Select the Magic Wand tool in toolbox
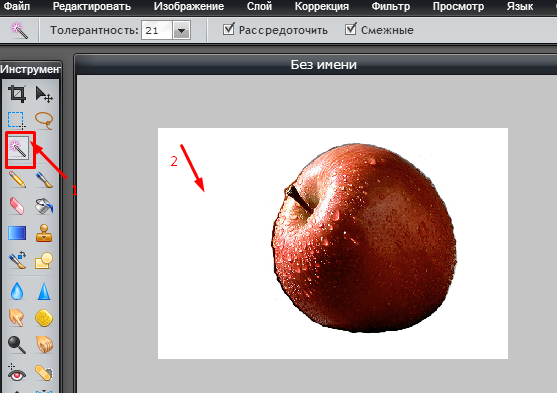The height and width of the screenshot is (393, 557). click(18, 149)
